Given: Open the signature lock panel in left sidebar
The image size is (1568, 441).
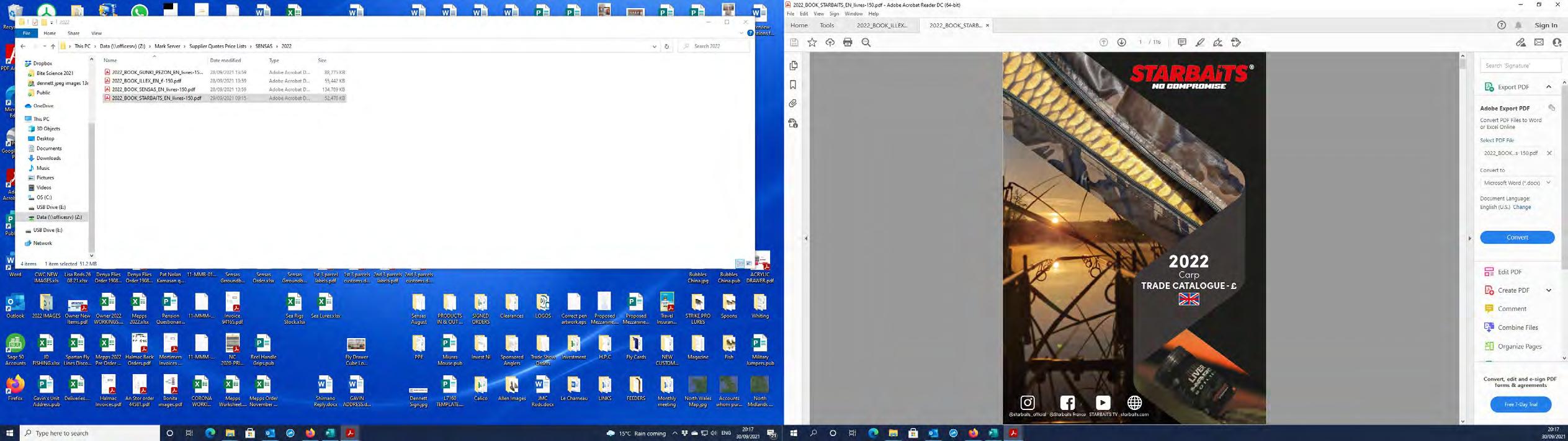Looking at the screenshot, I should [x=793, y=123].
